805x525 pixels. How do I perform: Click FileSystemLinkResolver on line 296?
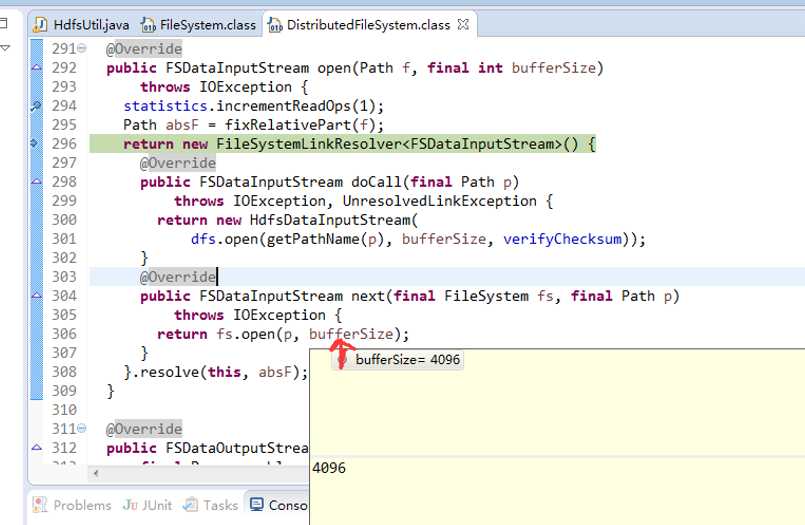[309, 144]
